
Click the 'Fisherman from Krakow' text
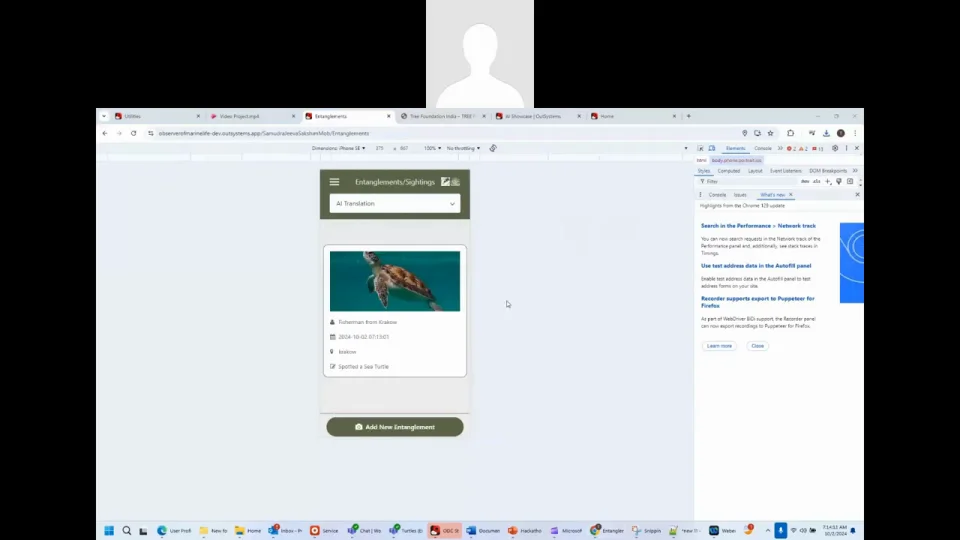tap(367, 322)
